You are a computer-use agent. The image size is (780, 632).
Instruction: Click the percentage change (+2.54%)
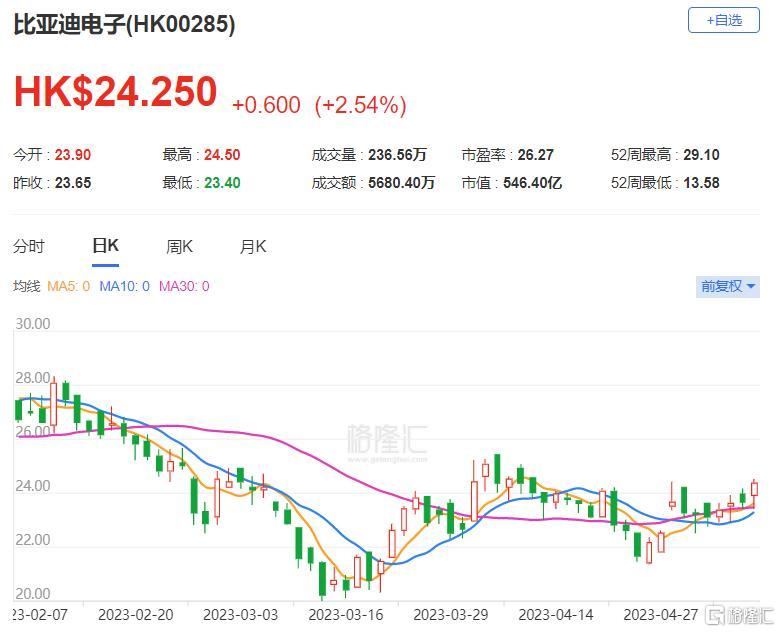coord(361,105)
